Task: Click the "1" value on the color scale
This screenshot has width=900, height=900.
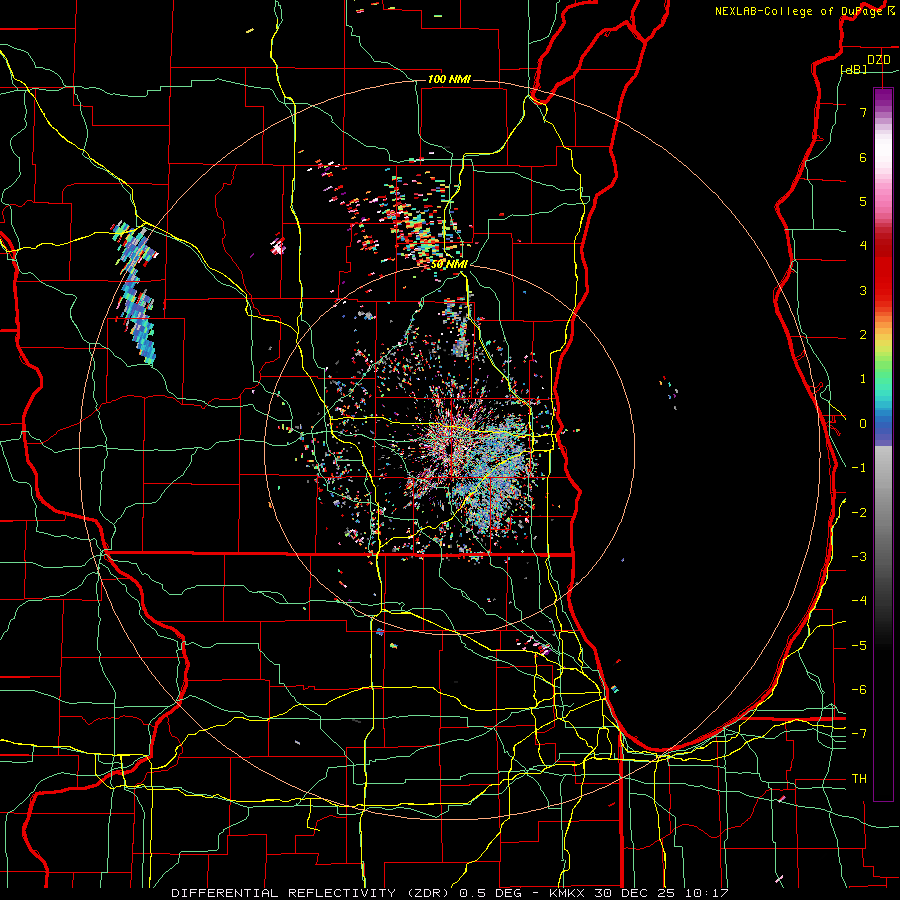Action: click(x=863, y=379)
